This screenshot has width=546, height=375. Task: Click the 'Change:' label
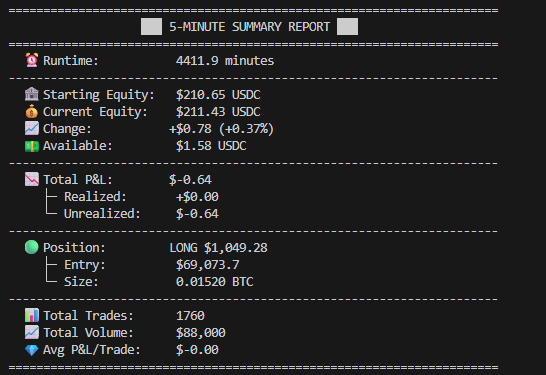(x=67, y=129)
